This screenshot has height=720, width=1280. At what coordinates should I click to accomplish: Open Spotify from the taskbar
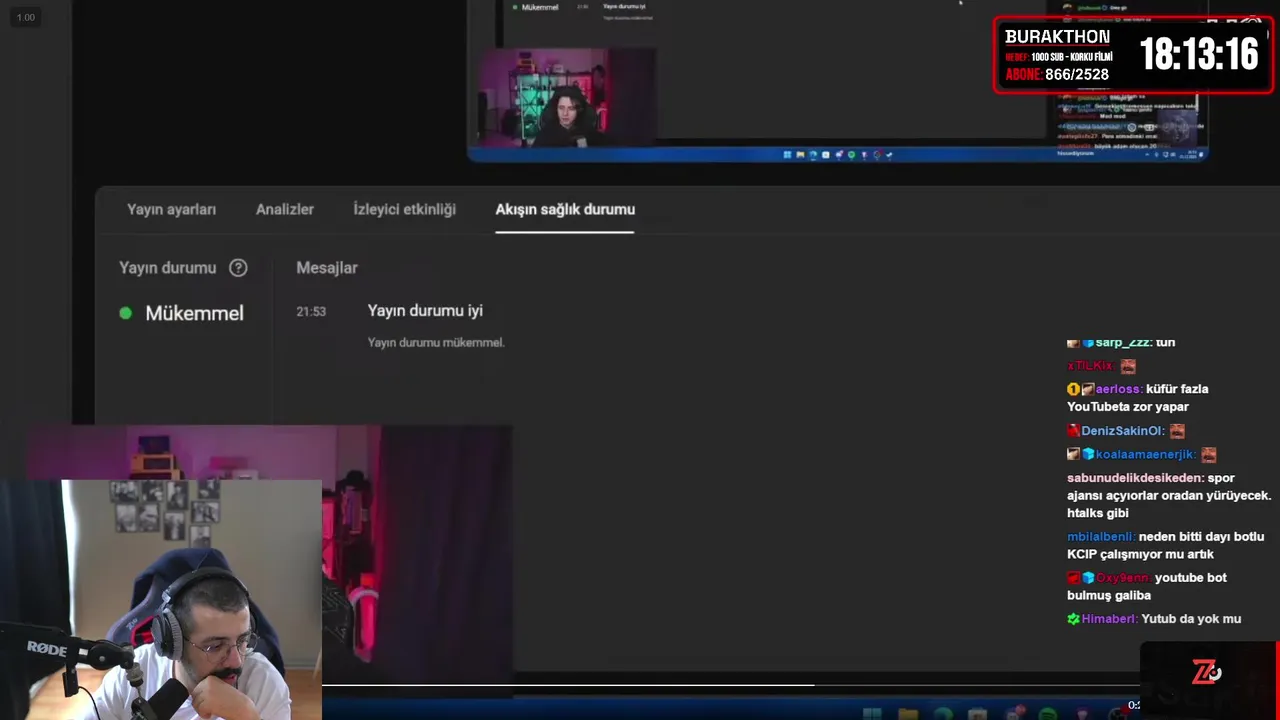click(x=1047, y=715)
